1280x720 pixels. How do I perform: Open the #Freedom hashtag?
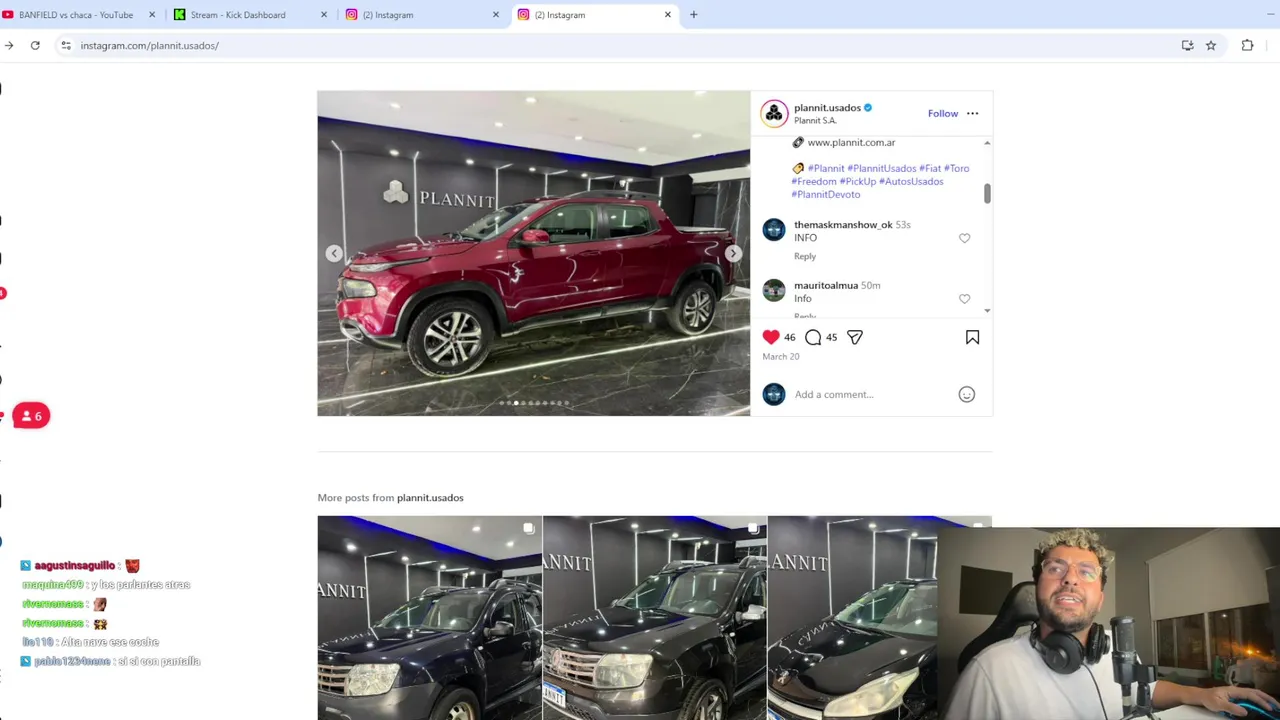coord(814,181)
